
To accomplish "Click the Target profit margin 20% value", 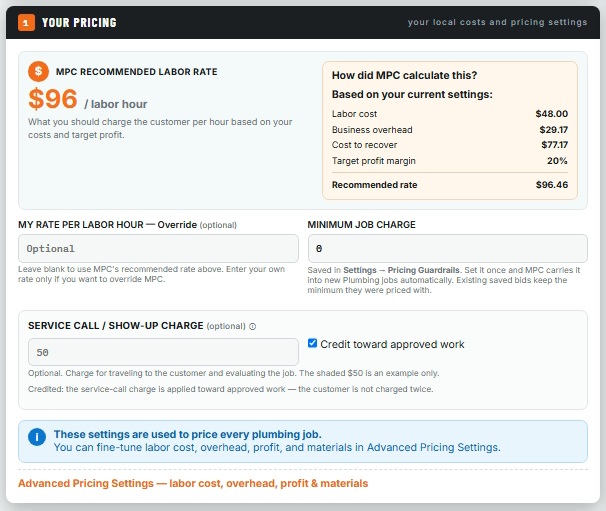I will (x=557, y=161).
